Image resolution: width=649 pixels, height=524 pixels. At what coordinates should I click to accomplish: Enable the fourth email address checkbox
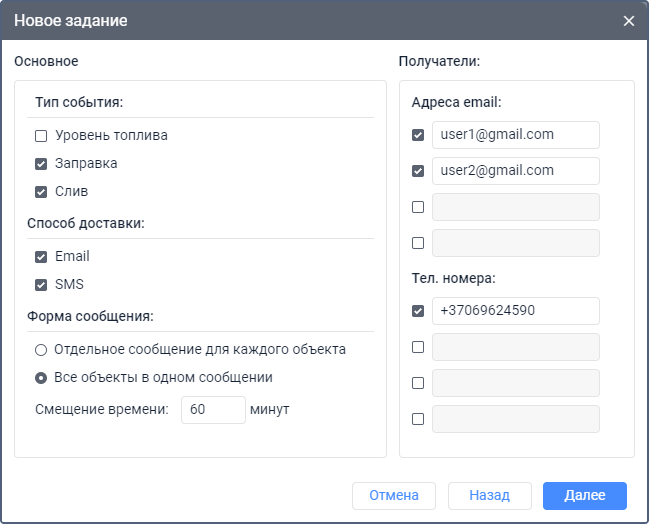418,243
